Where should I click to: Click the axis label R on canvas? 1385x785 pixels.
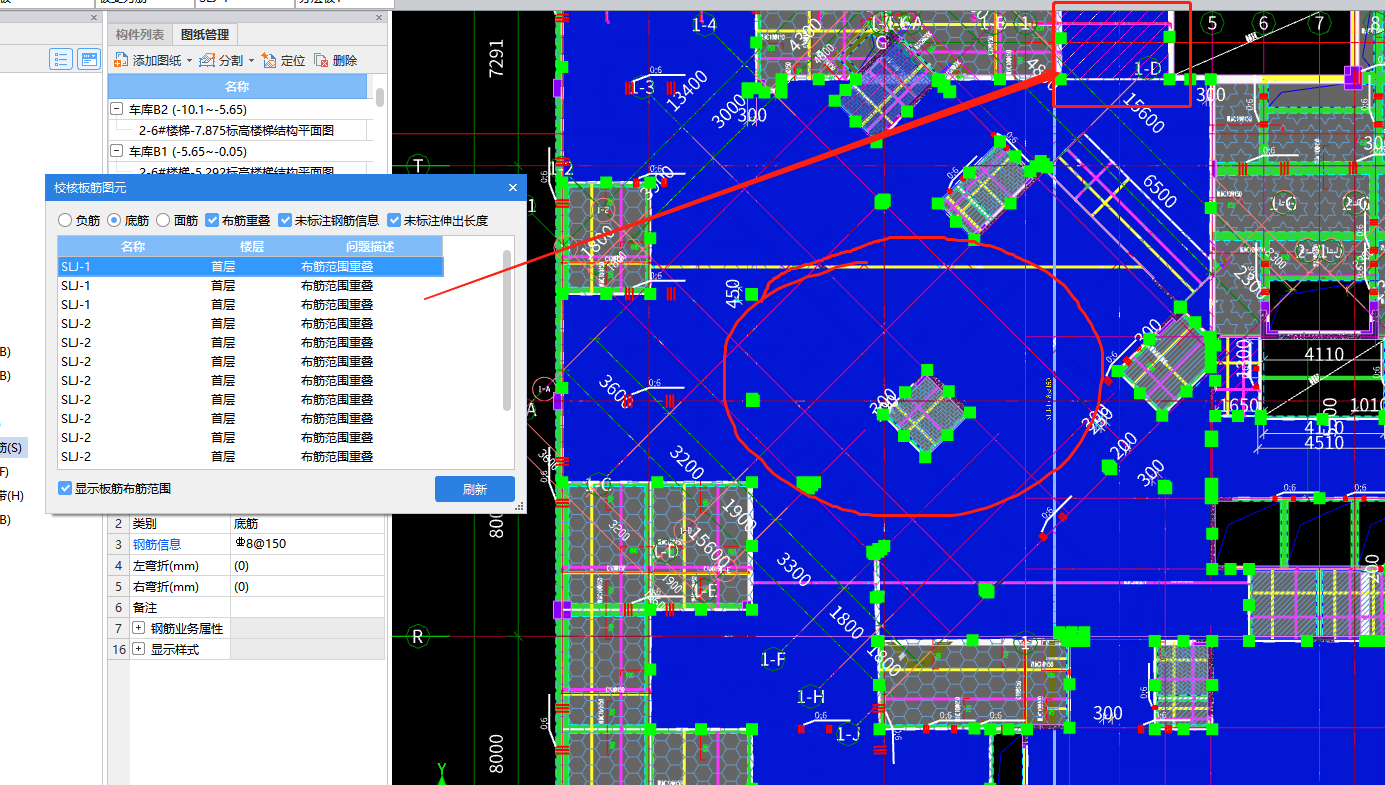pyautogui.click(x=418, y=637)
